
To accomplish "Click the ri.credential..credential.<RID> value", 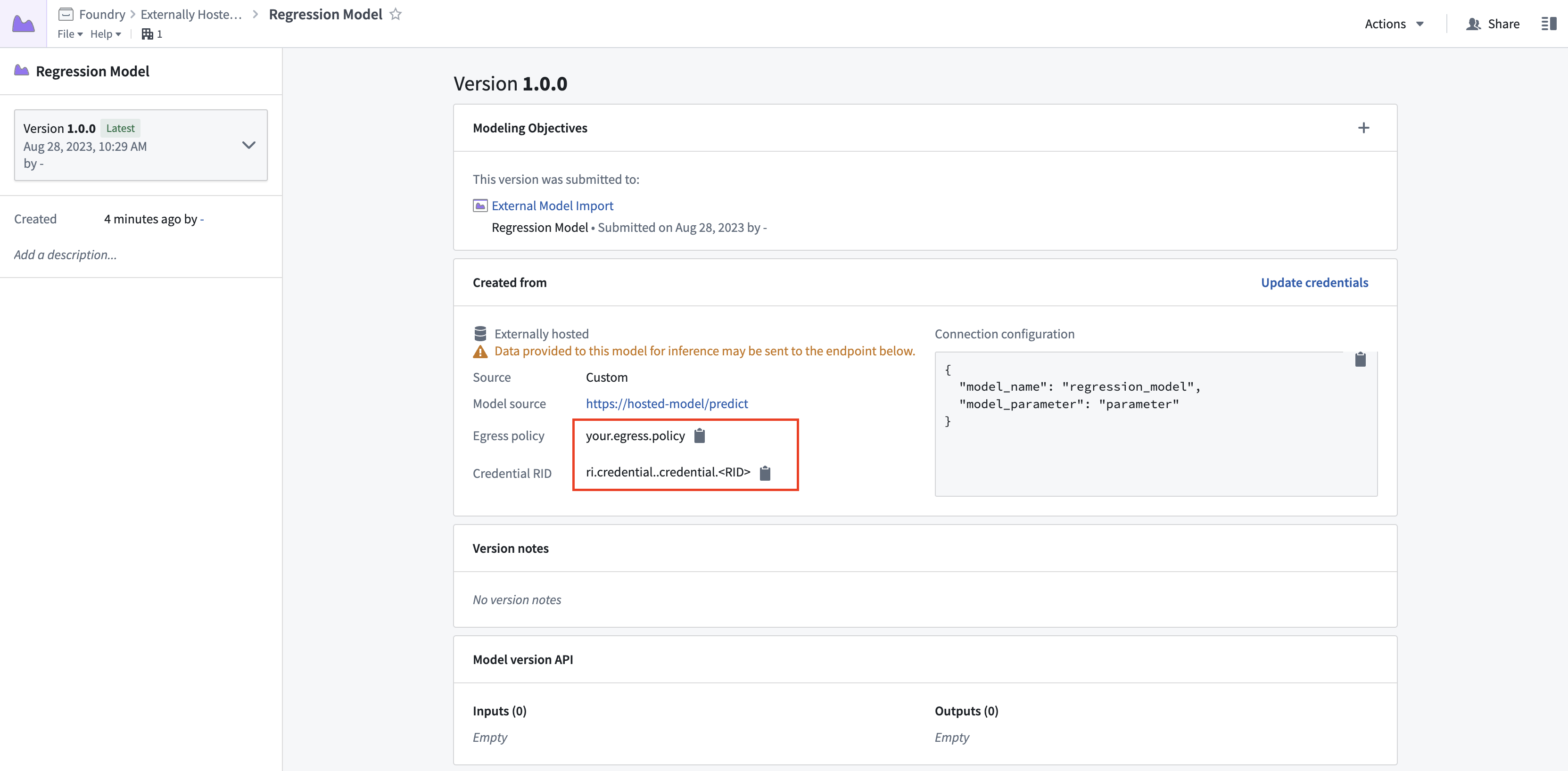I will [668, 472].
